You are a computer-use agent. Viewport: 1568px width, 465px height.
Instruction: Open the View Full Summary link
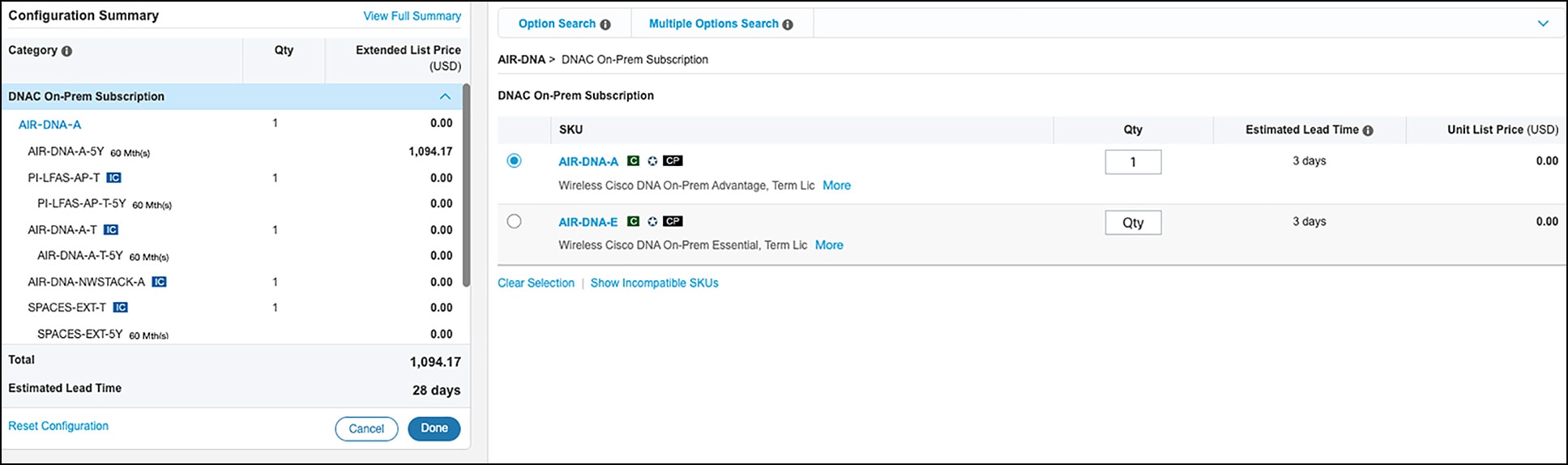412,15
